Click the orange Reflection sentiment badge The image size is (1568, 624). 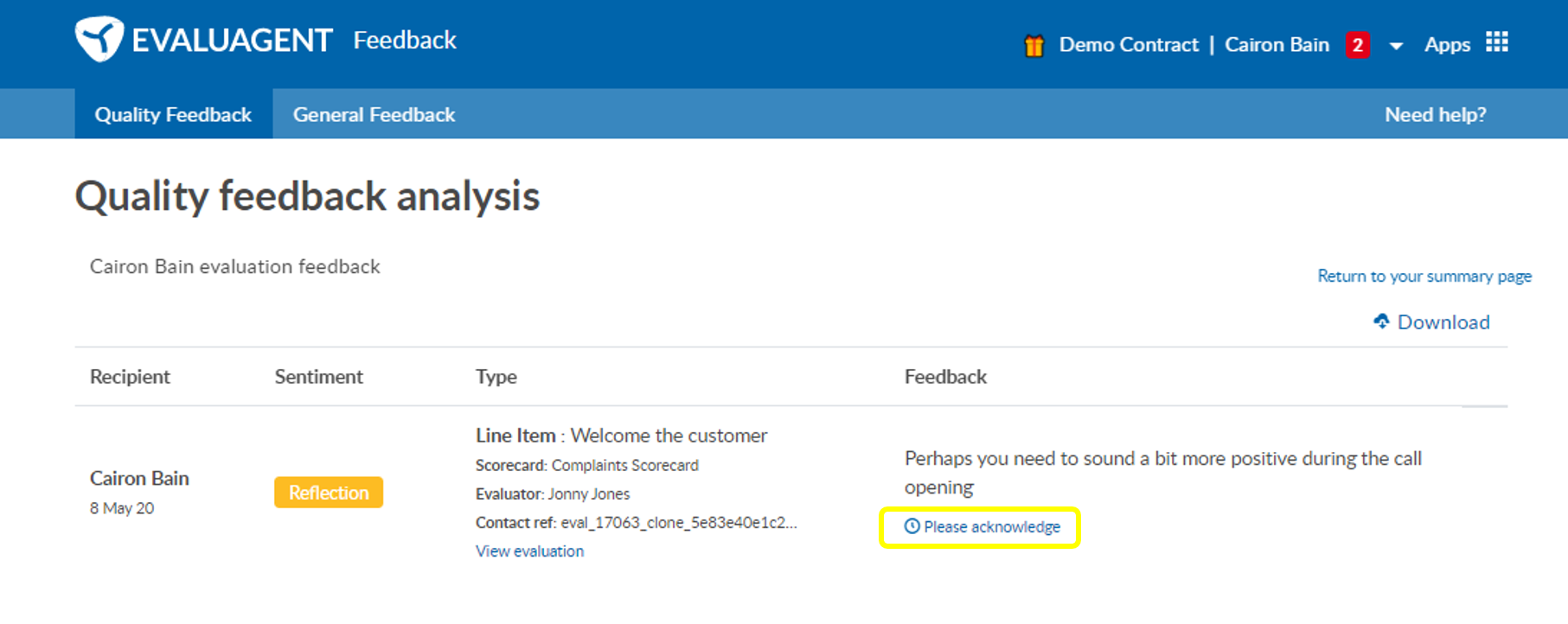(x=329, y=493)
